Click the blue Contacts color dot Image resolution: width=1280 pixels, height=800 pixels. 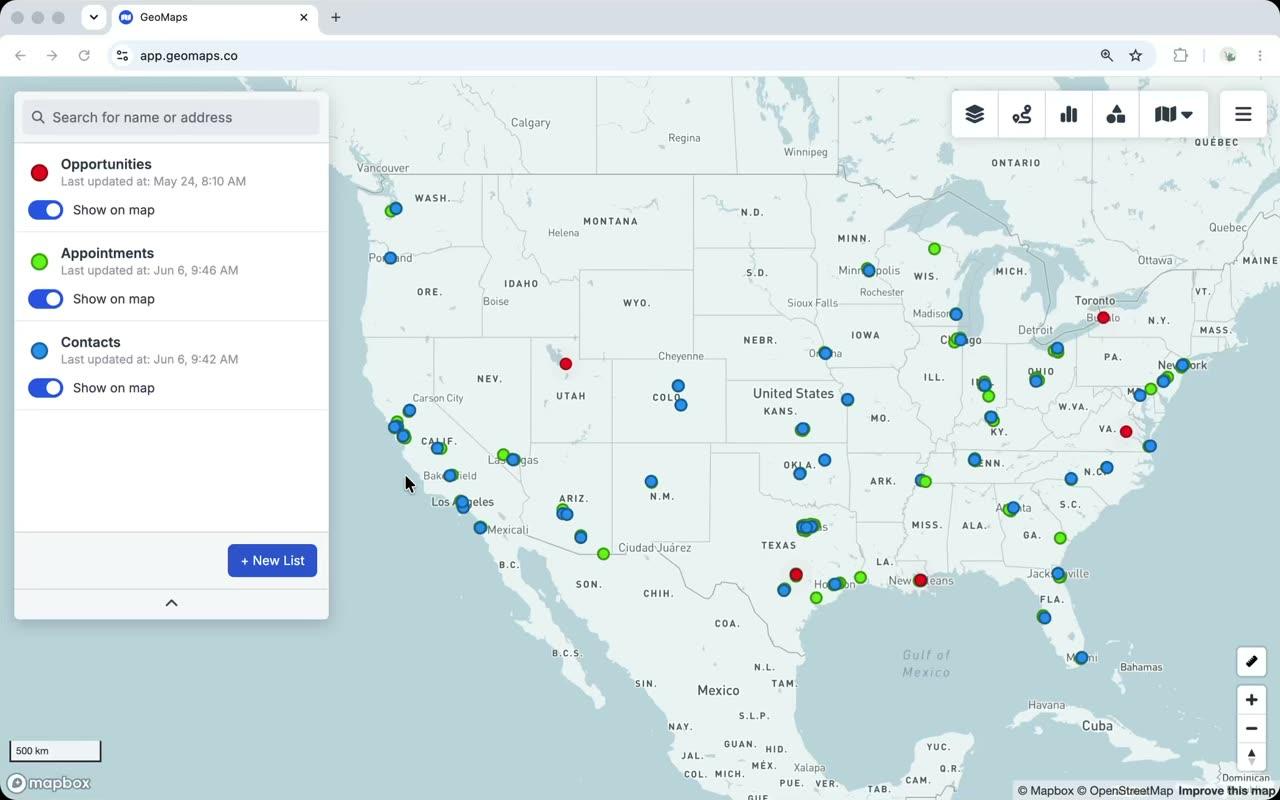tap(39, 351)
